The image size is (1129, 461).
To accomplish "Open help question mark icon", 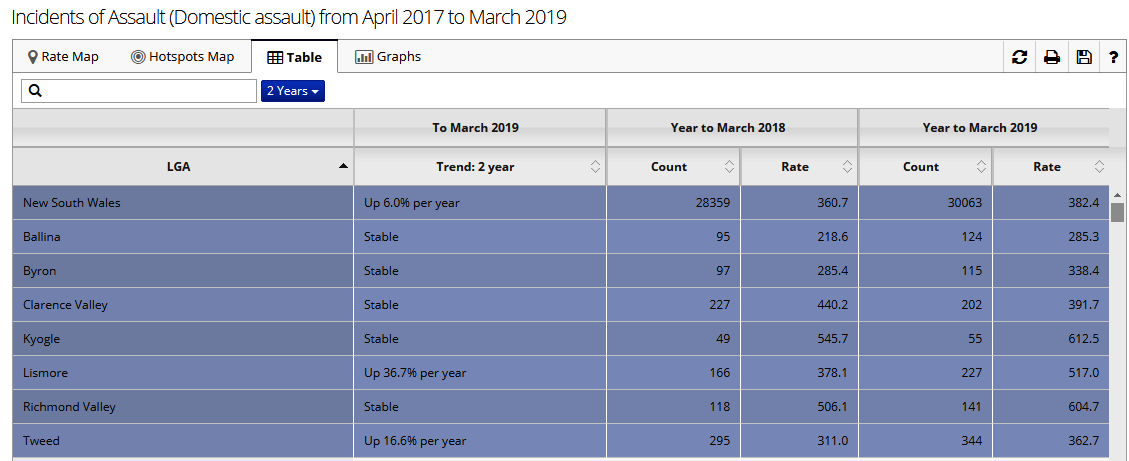I will 1113,58.
